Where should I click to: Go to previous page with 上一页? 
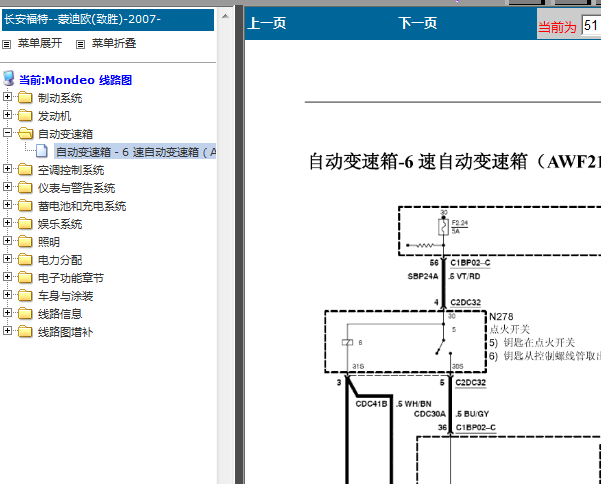267,23
